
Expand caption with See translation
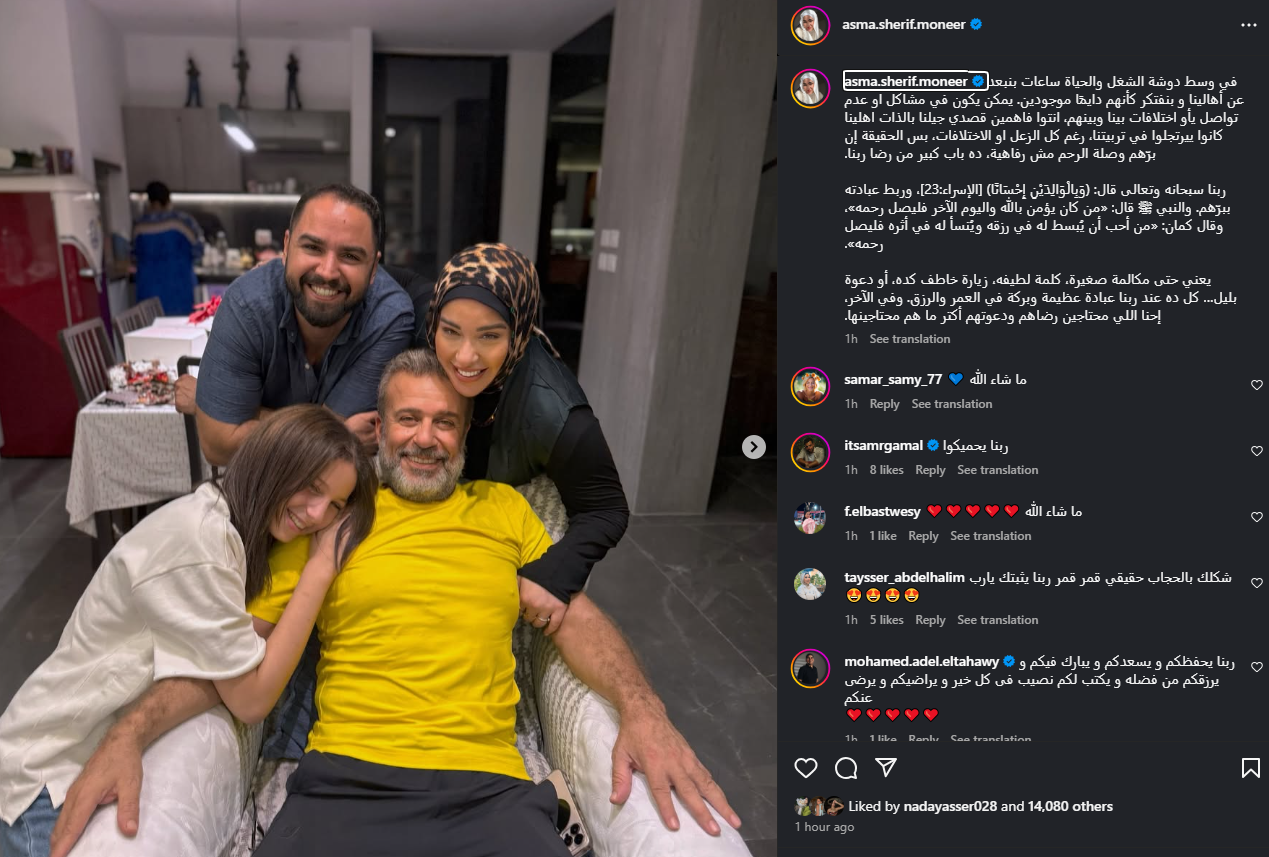910,339
